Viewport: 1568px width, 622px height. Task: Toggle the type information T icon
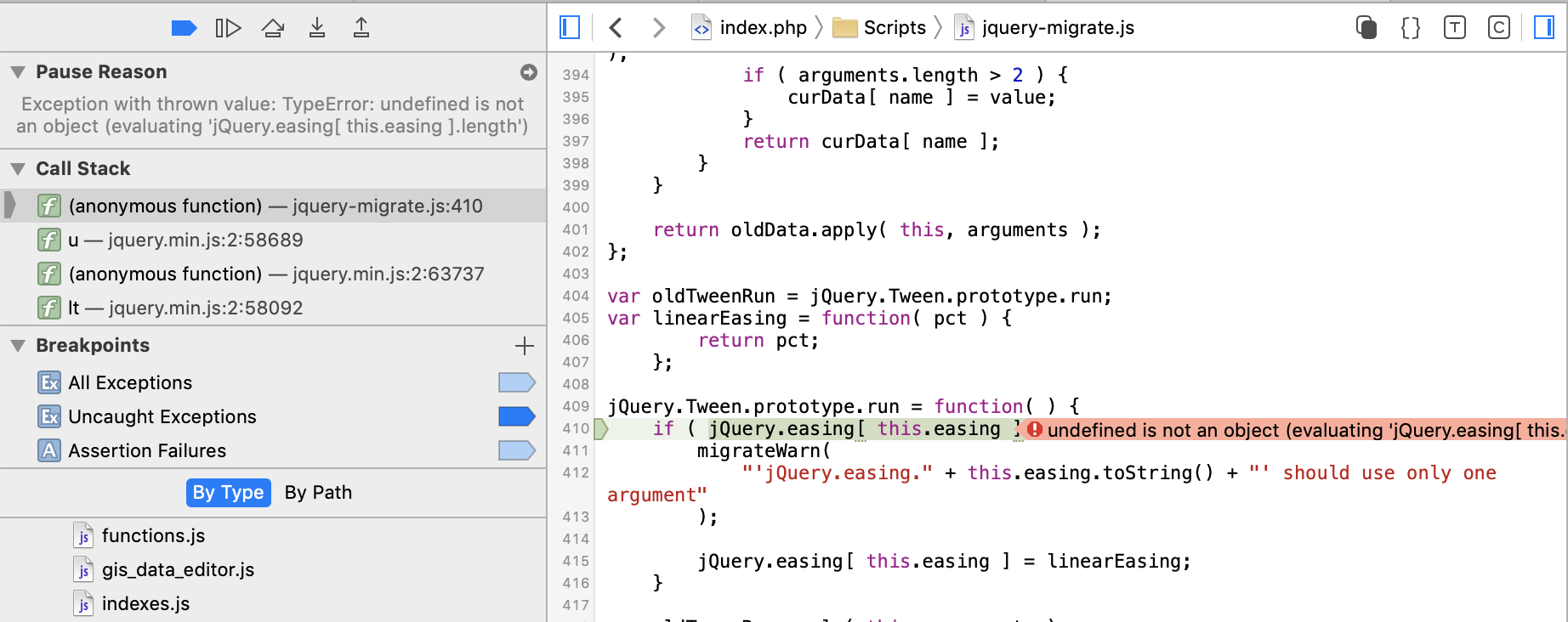pyautogui.click(x=1455, y=28)
